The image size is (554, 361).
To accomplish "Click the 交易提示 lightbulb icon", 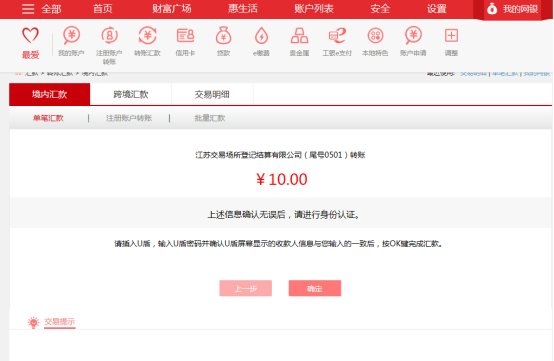I will pos(34,322).
